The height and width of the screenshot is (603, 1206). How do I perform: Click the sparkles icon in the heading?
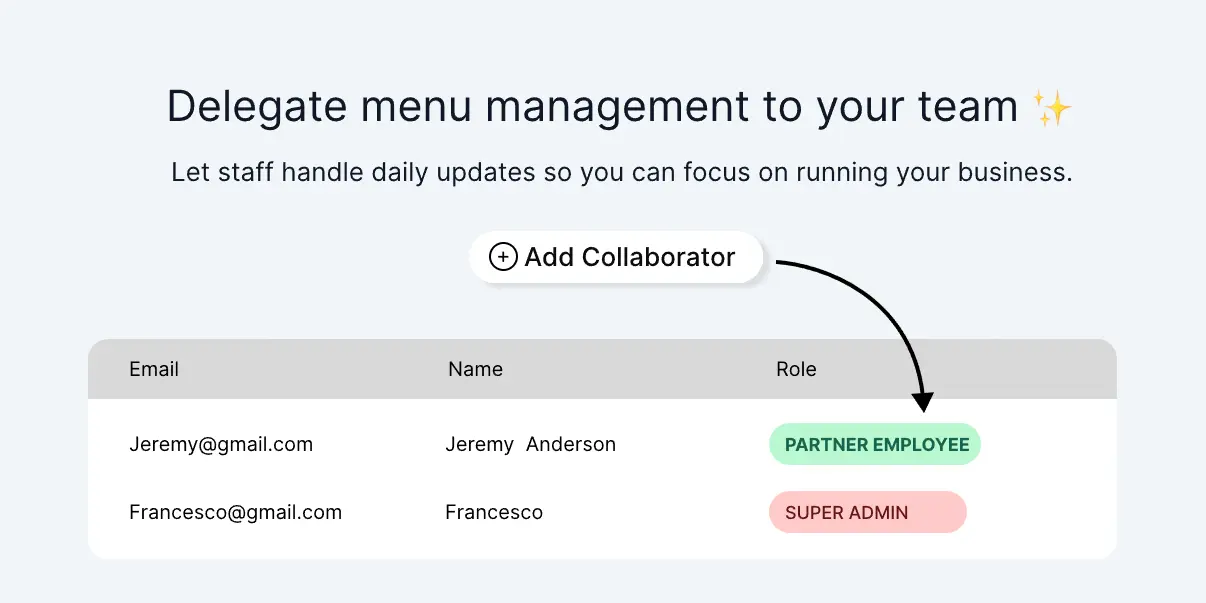(1053, 106)
